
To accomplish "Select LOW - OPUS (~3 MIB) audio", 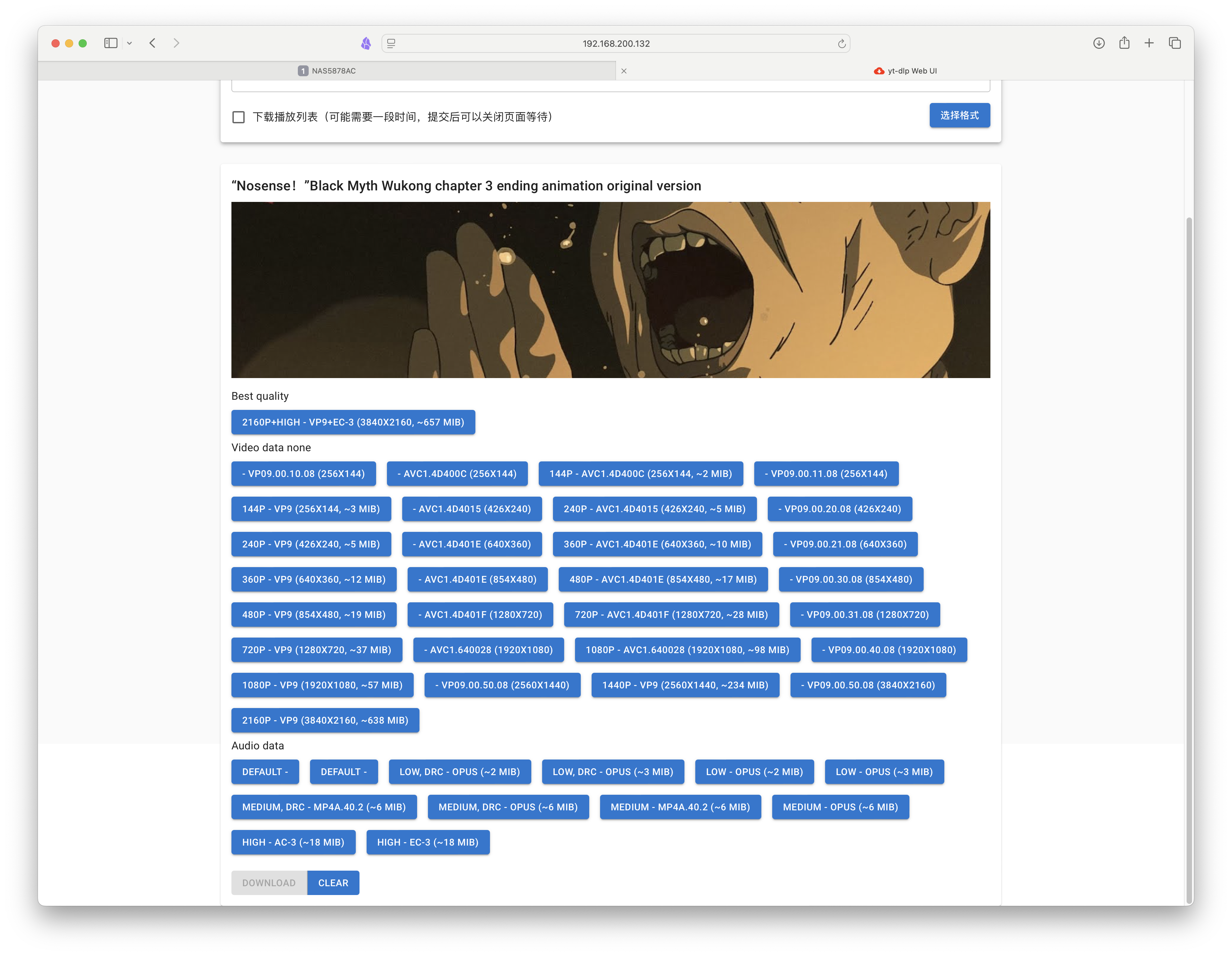I will point(884,772).
